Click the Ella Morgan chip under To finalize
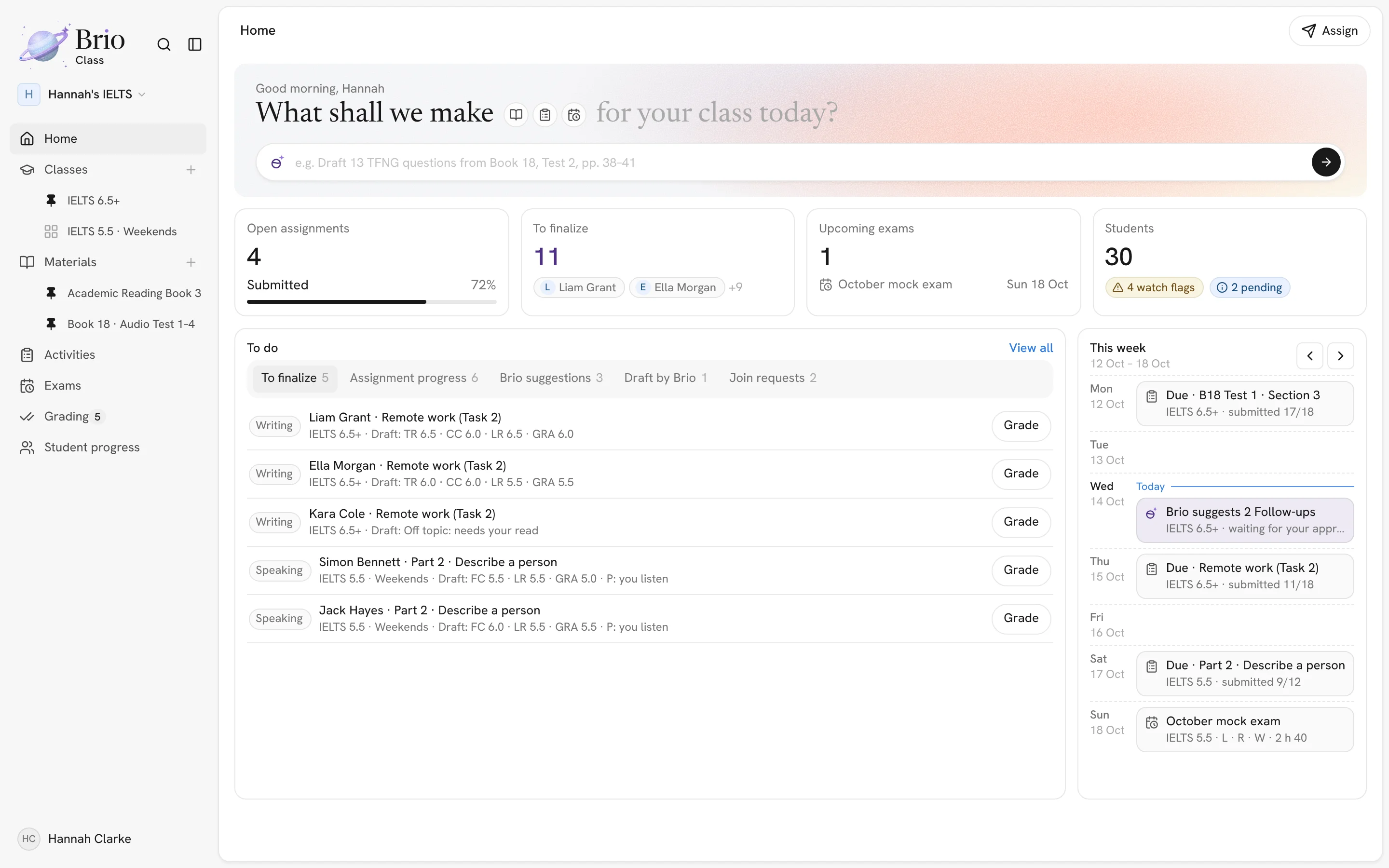The width and height of the screenshot is (1389, 868). [677, 287]
